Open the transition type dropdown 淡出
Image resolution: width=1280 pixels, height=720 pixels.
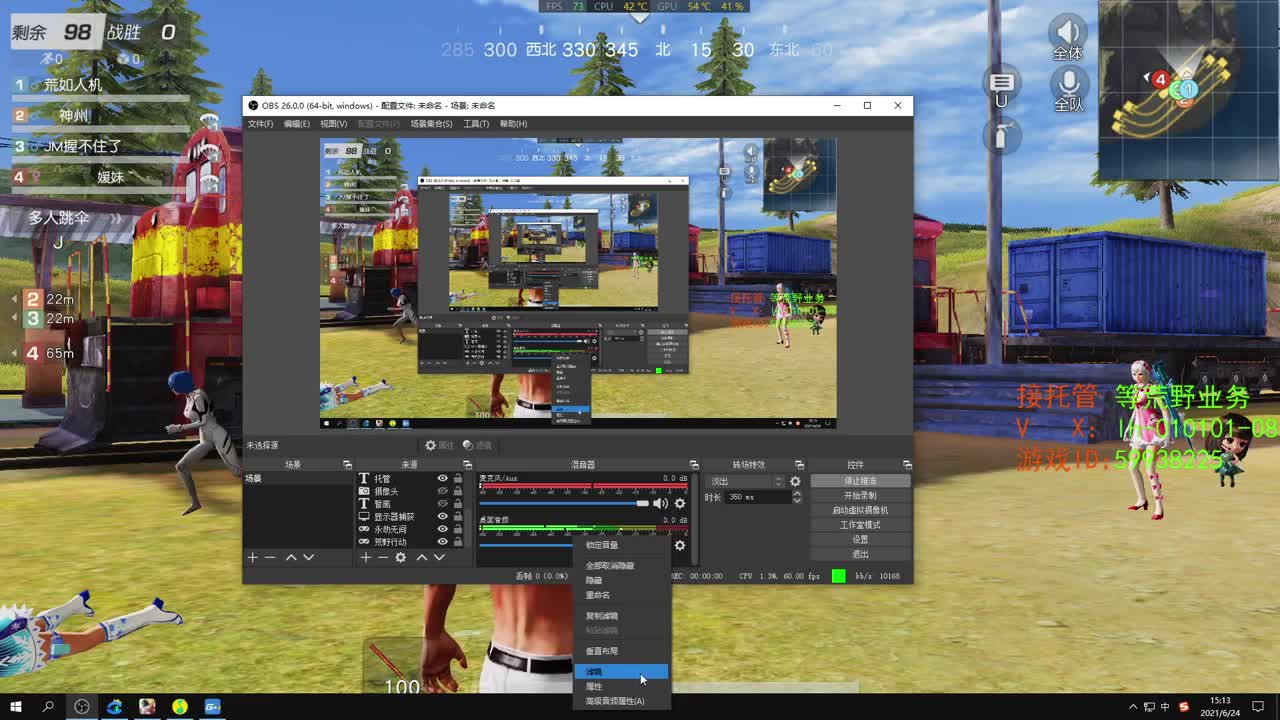(747, 481)
